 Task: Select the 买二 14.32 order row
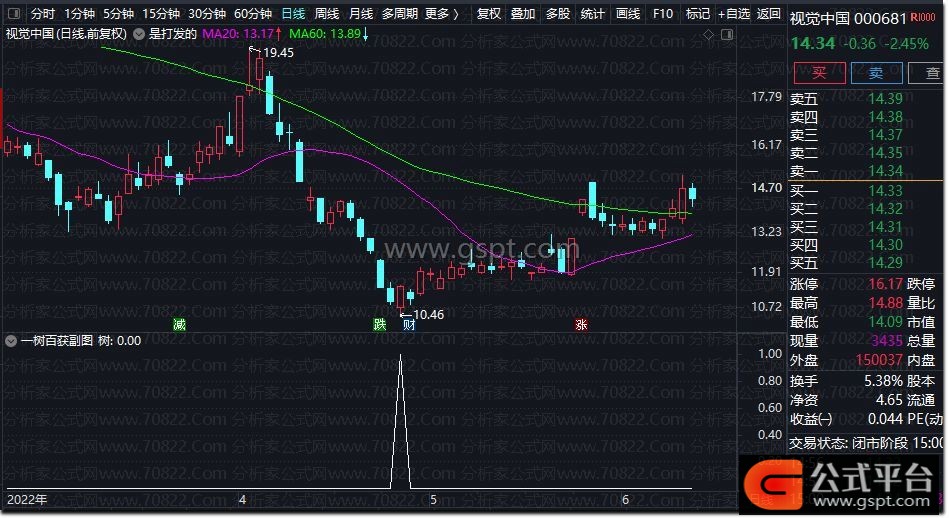click(846, 209)
